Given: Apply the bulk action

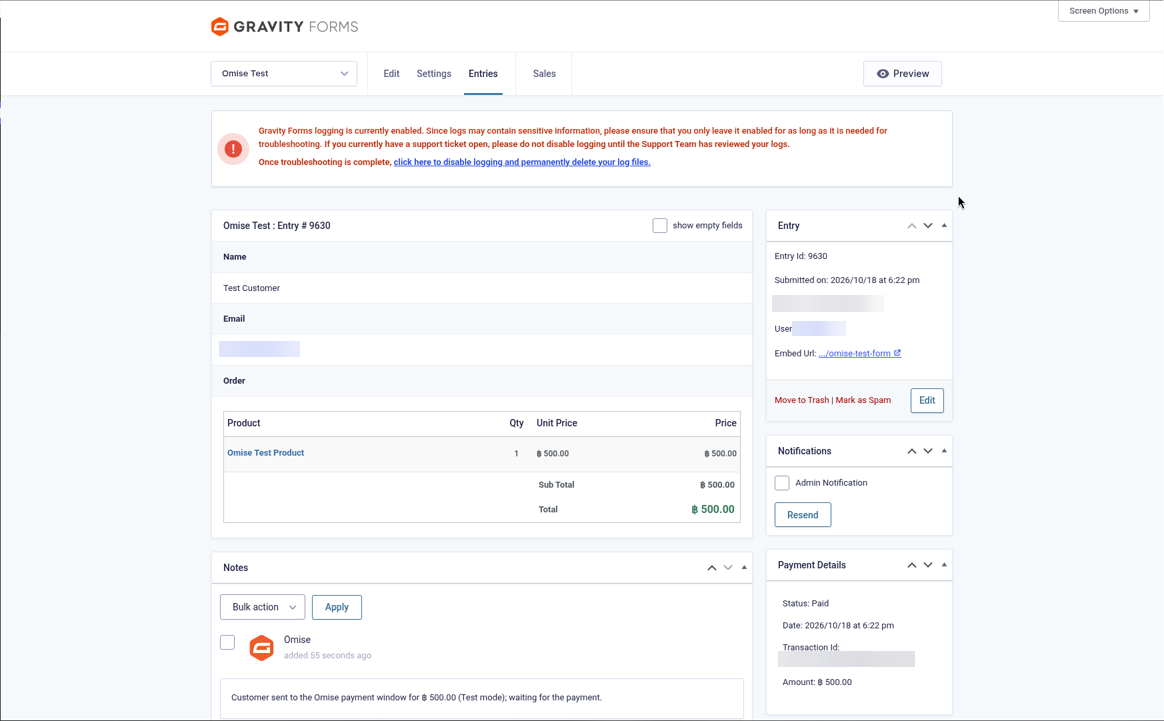Looking at the screenshot, I should (337, 607).
